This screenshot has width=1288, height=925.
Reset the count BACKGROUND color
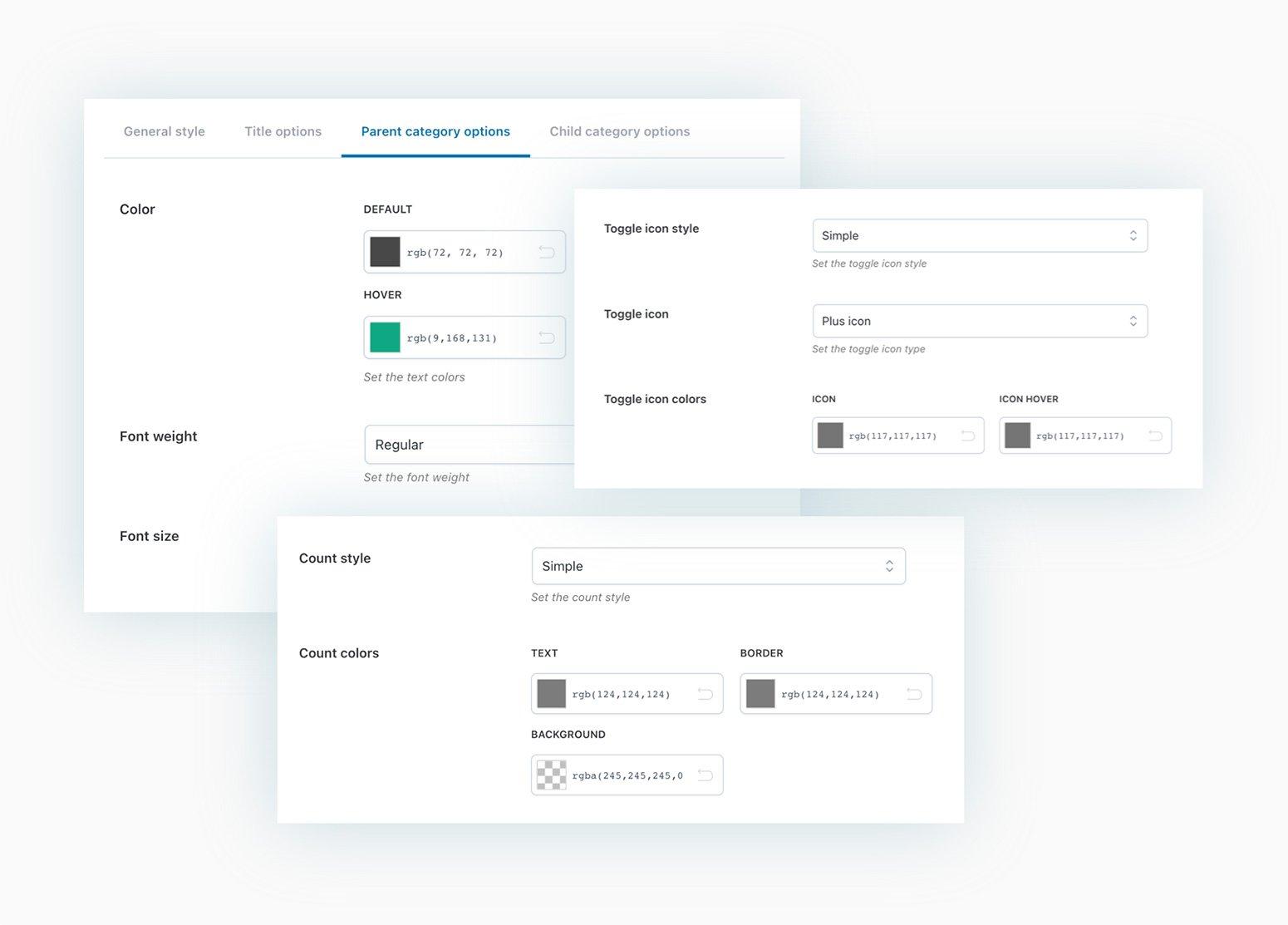705,775
